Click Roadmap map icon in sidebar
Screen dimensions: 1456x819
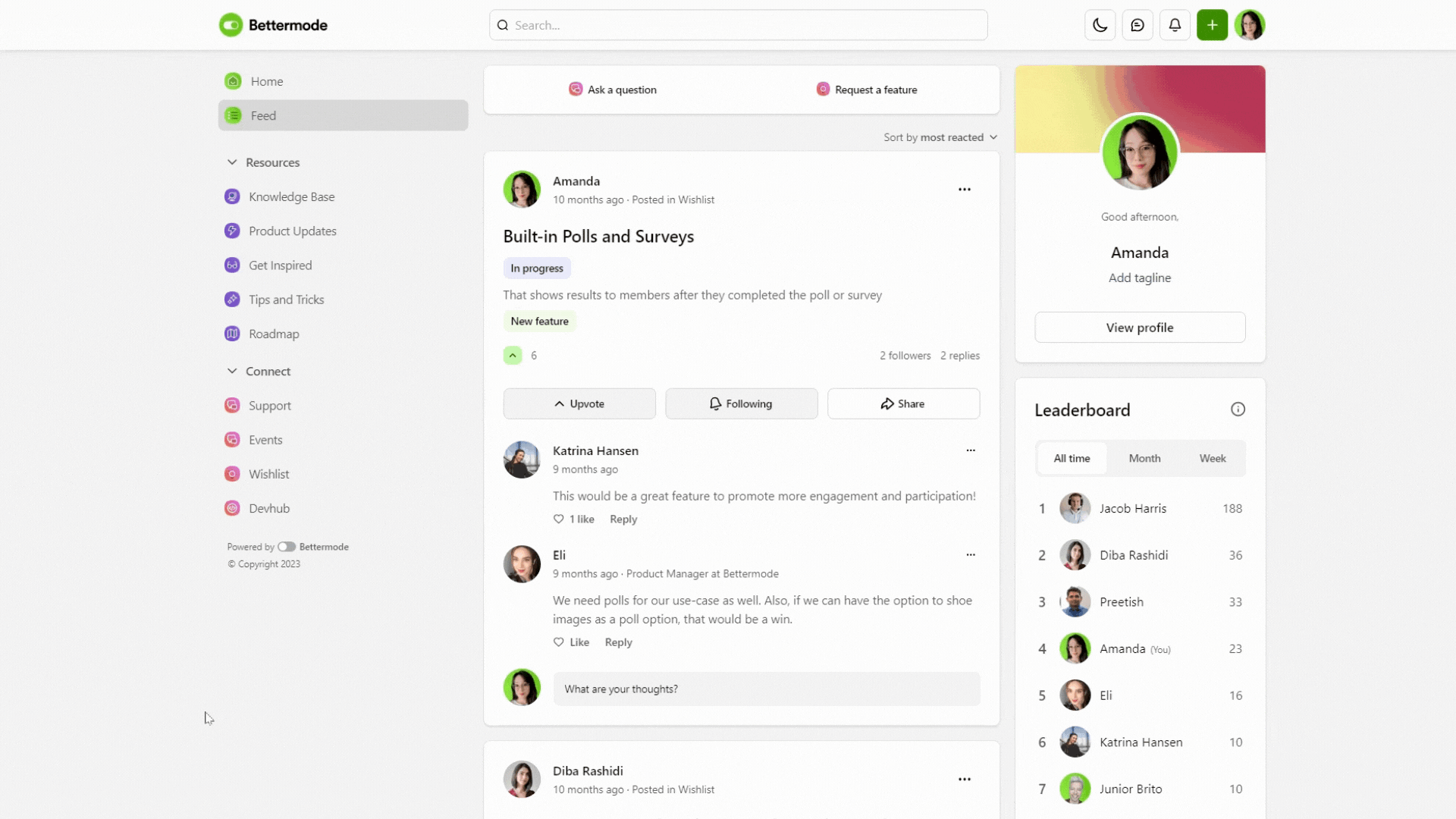232,334
